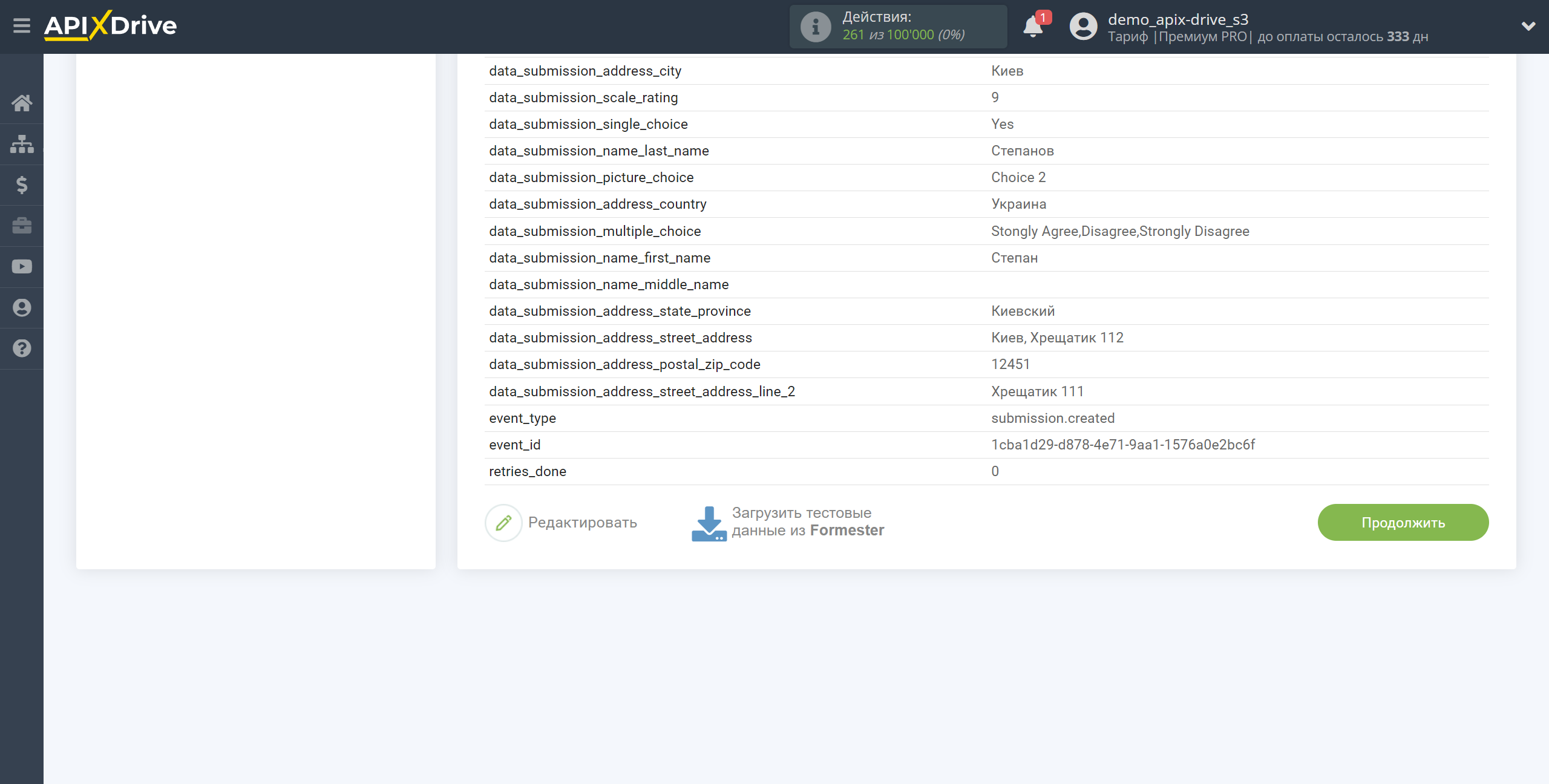1549x784 pixels.
Task: Select value Степан
Action: [1014, 258]
